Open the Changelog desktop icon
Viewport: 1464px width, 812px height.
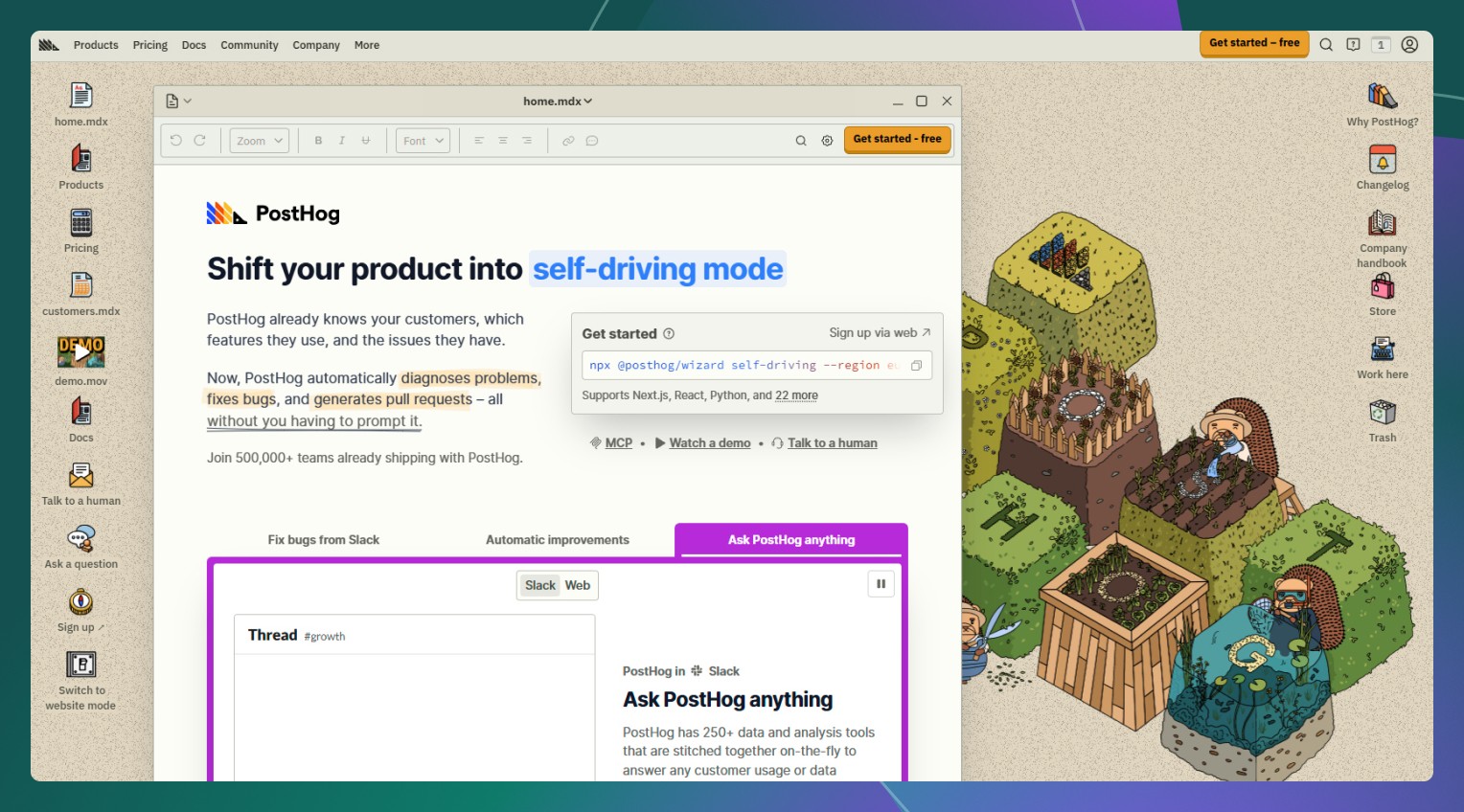pos(1382,160)
